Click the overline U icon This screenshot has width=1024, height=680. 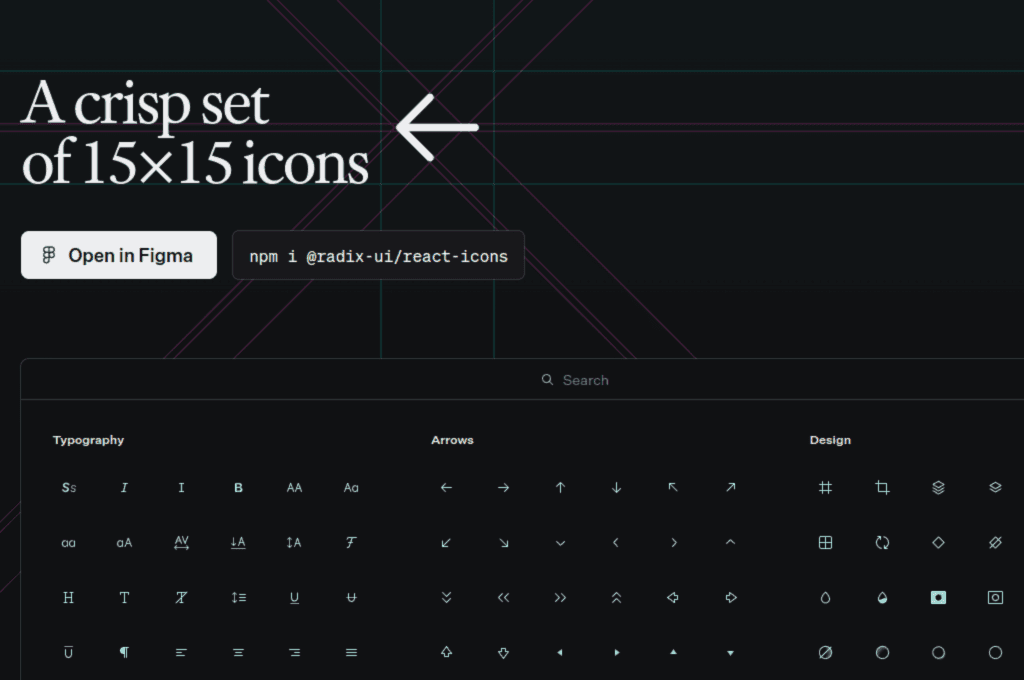click(69, 652)
